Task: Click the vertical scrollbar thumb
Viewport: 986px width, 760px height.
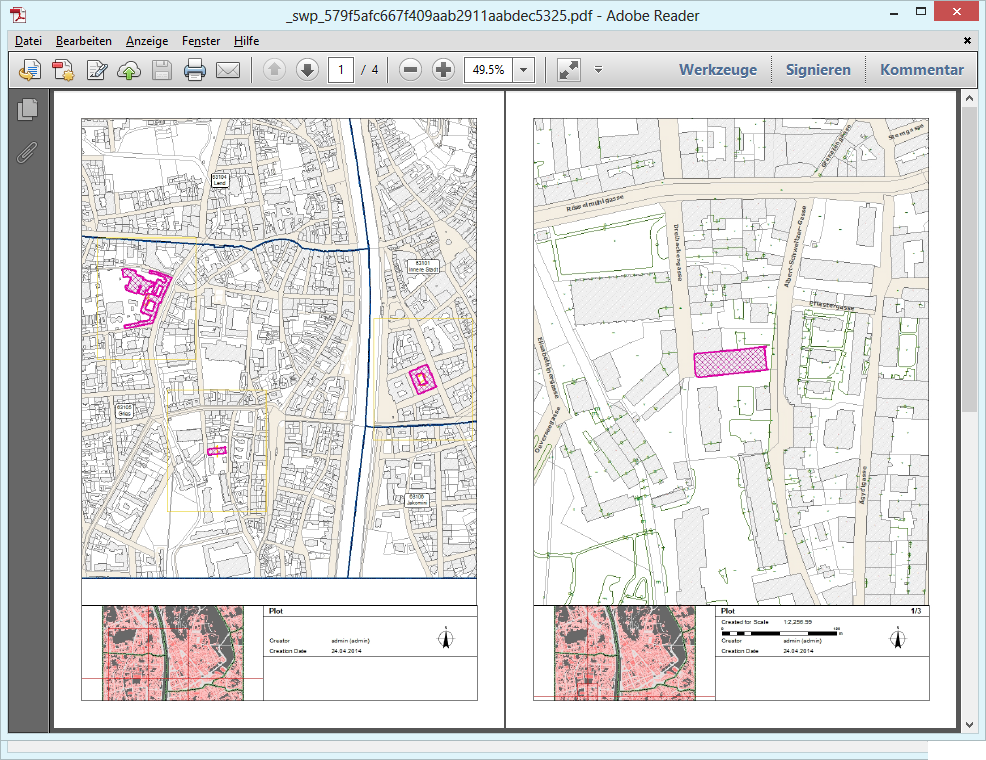Action: 969,260
